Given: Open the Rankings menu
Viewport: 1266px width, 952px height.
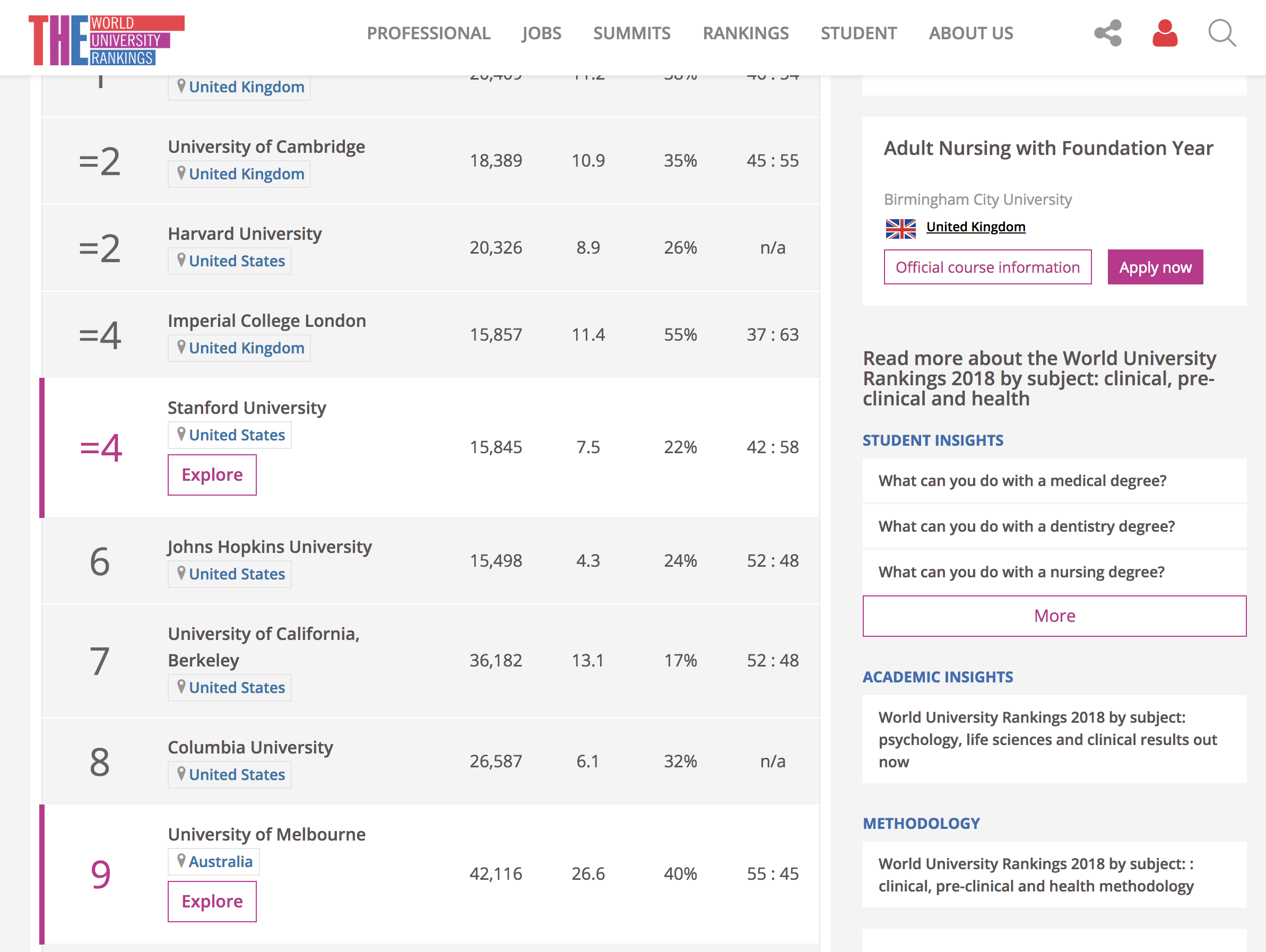Looking at the screenshot, I should pyautogui.click(x=745, y=33).
